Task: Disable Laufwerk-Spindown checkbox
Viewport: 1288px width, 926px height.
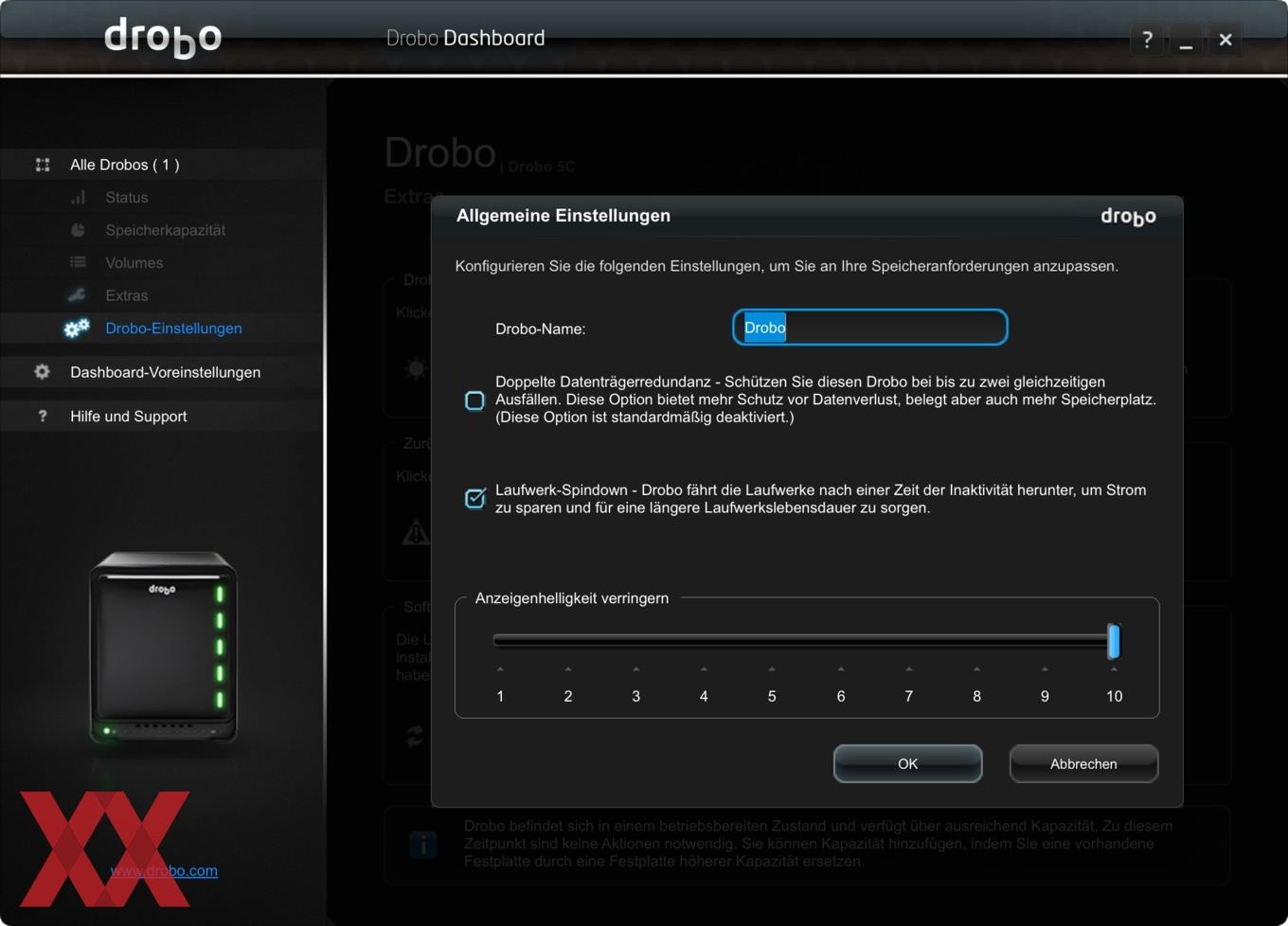Action: click(475, 498)
